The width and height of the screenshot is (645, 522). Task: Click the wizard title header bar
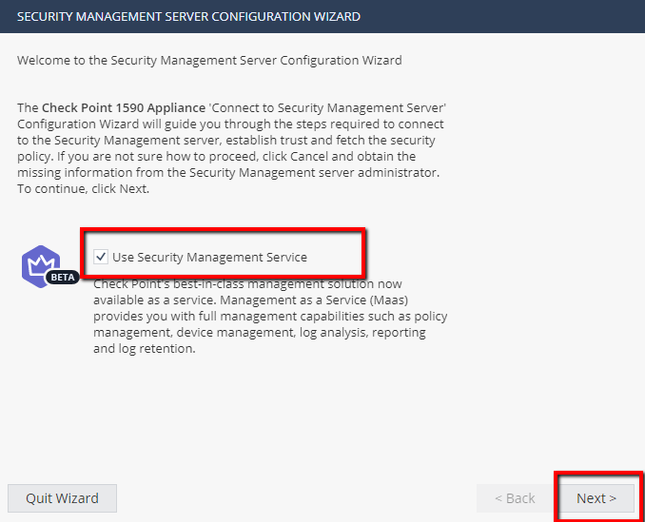(322, 17)
